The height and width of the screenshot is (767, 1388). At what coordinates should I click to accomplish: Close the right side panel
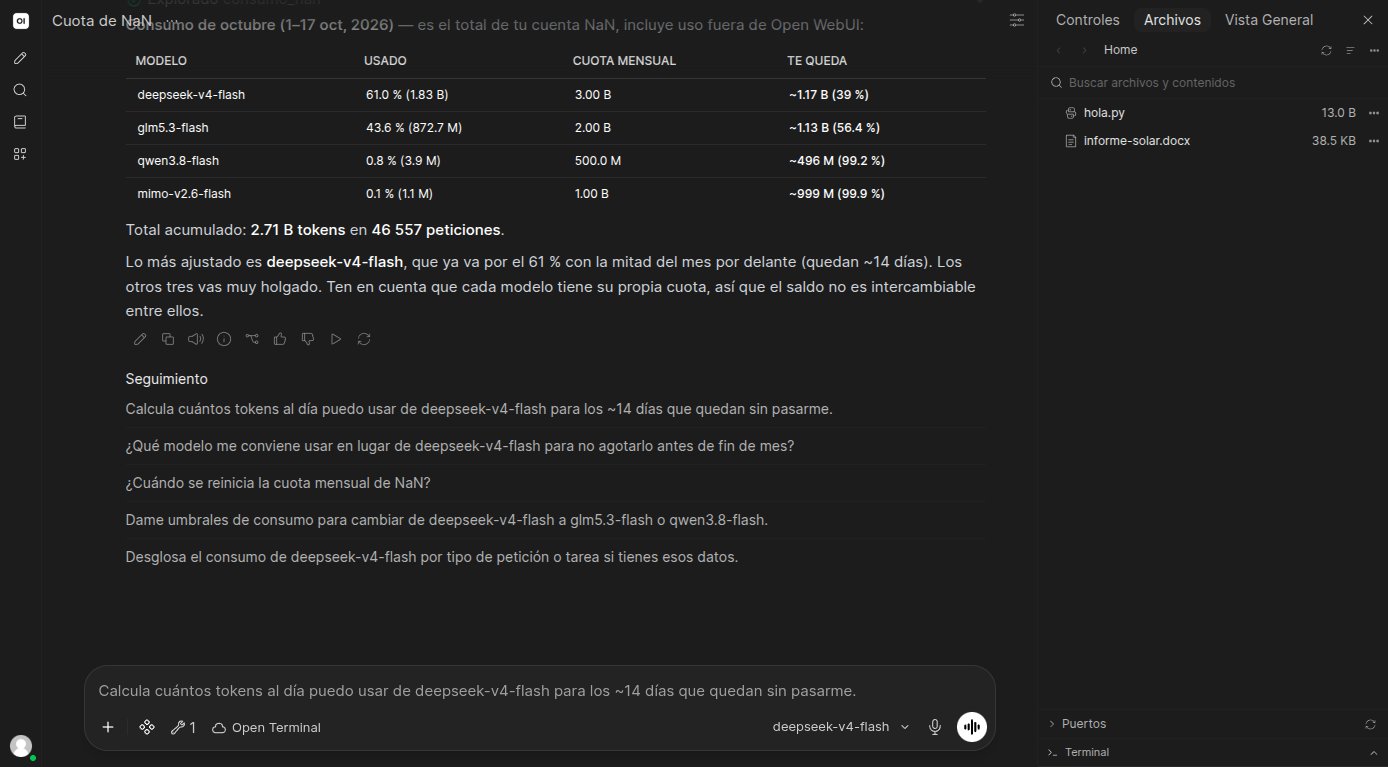point(1368,20)
